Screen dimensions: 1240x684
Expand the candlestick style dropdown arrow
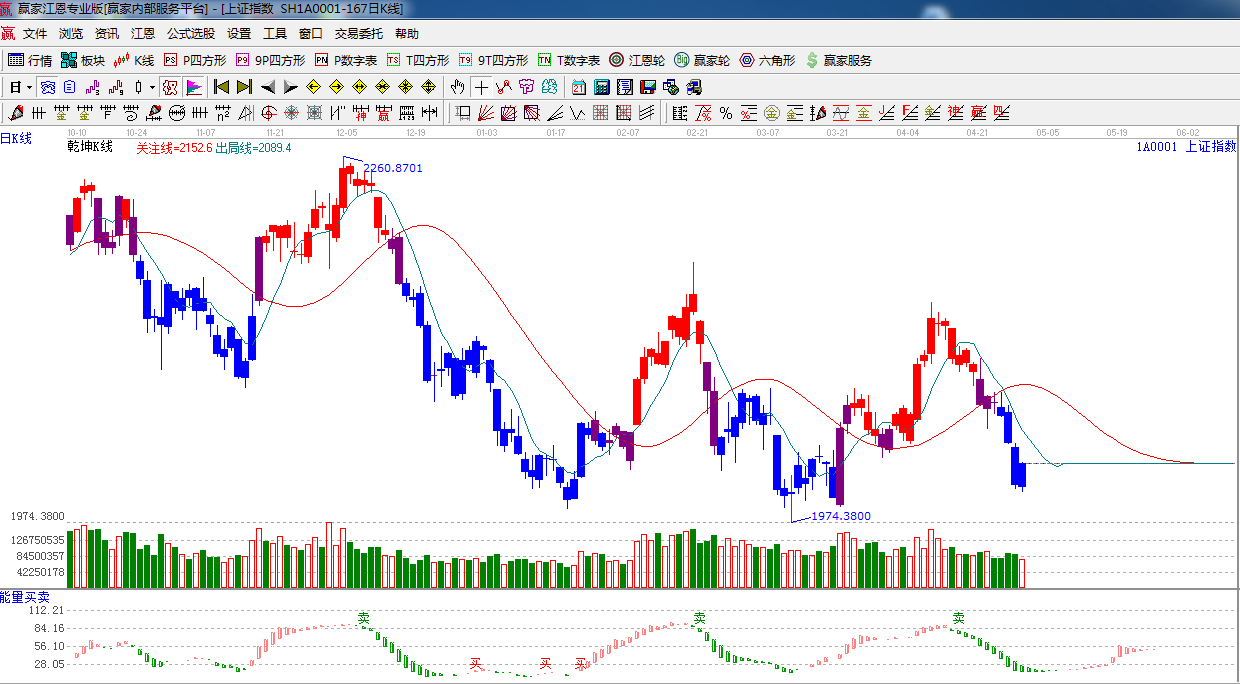152,87
